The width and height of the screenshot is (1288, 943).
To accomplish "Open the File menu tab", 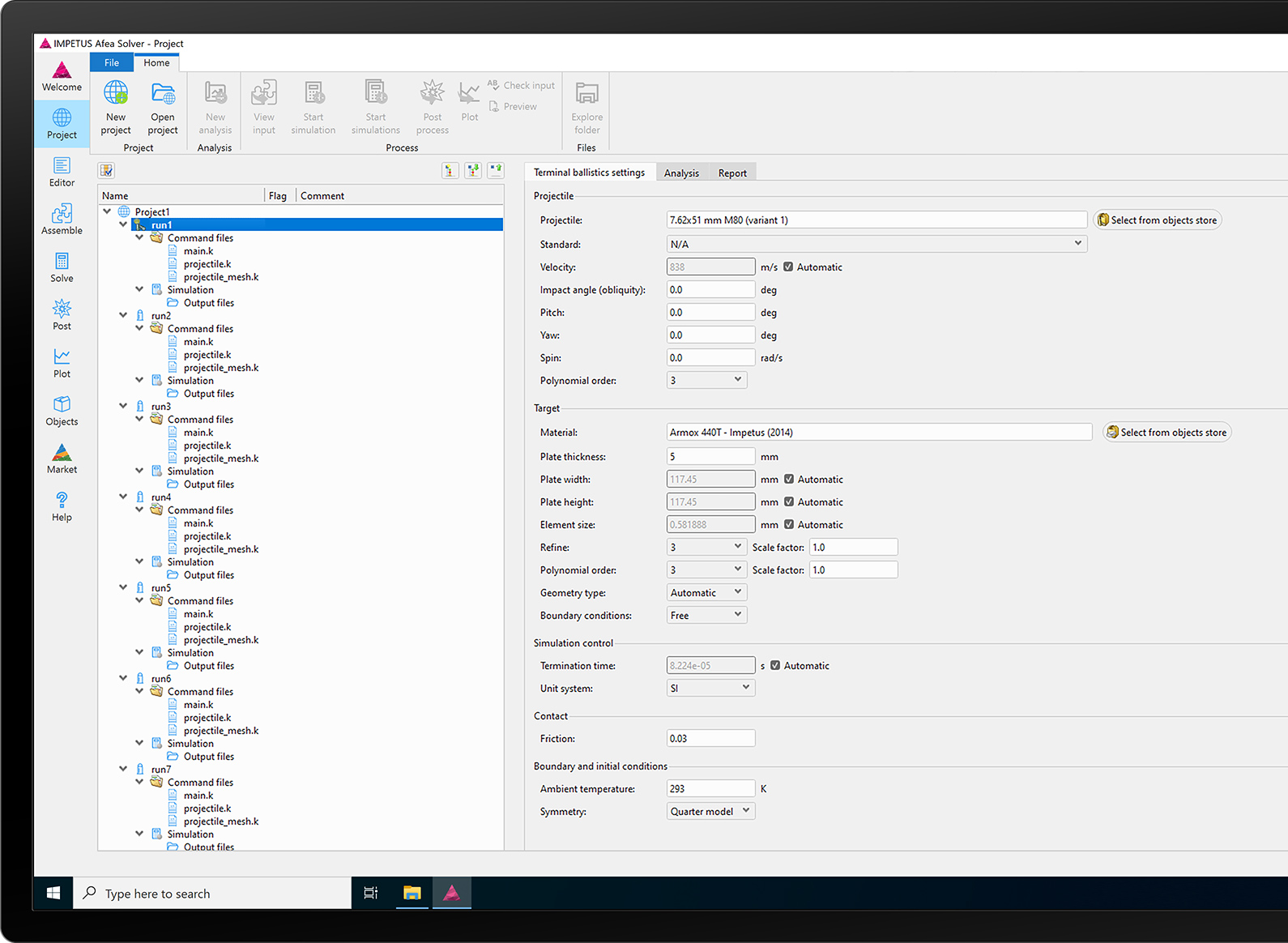I will pos(112,62).
